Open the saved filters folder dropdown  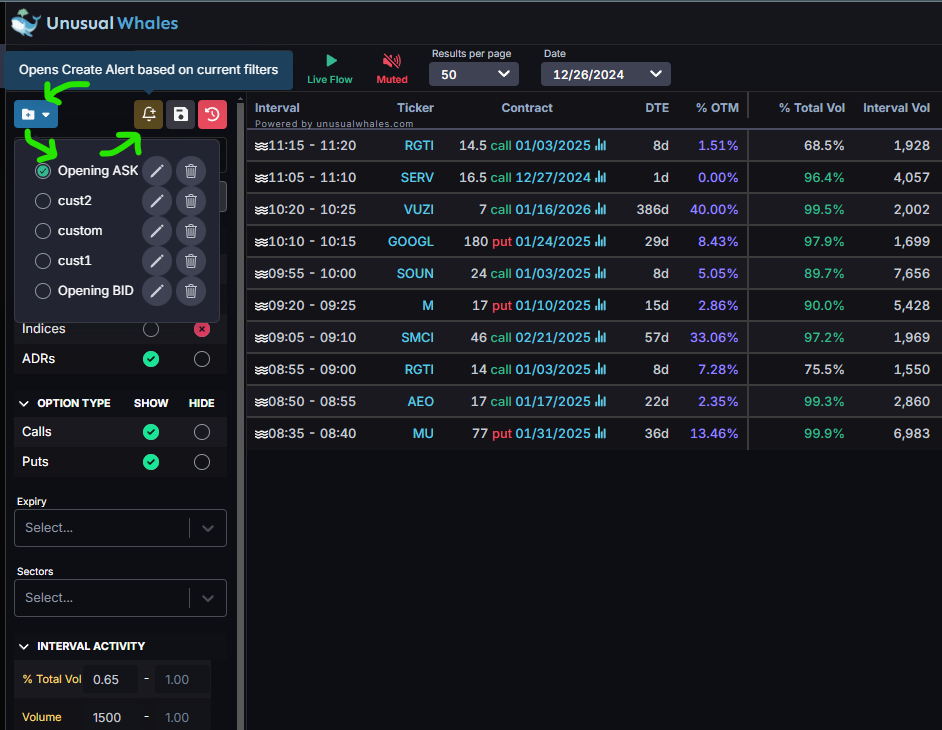36,114
